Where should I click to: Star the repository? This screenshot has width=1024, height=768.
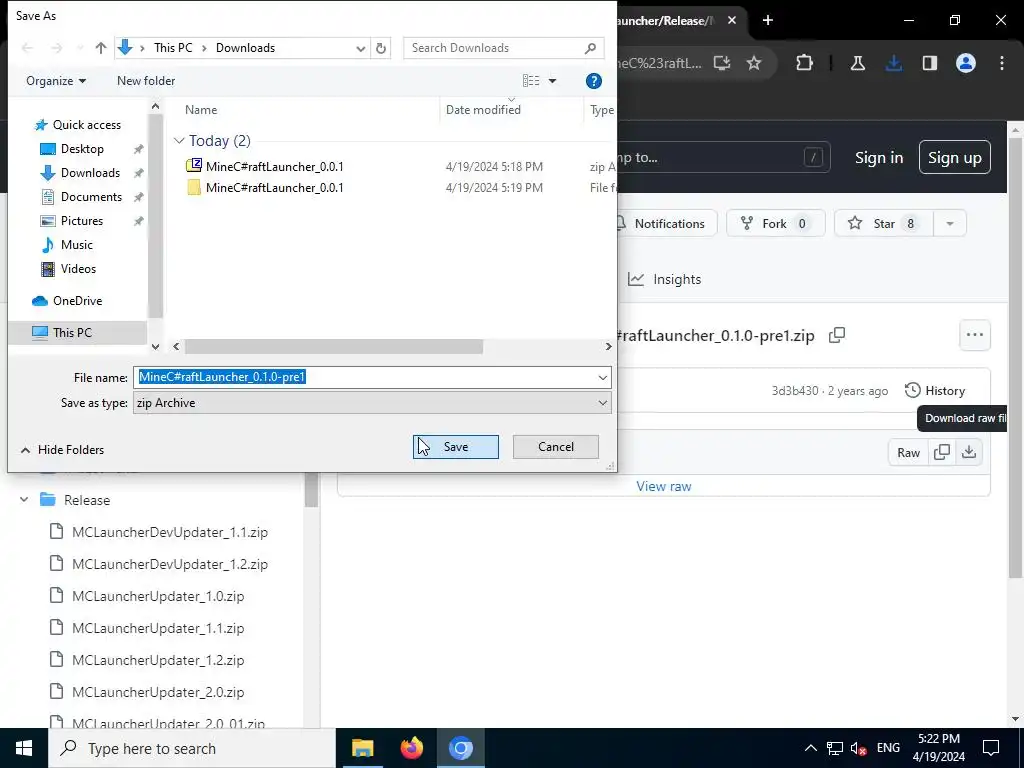(x=884, y=223)
